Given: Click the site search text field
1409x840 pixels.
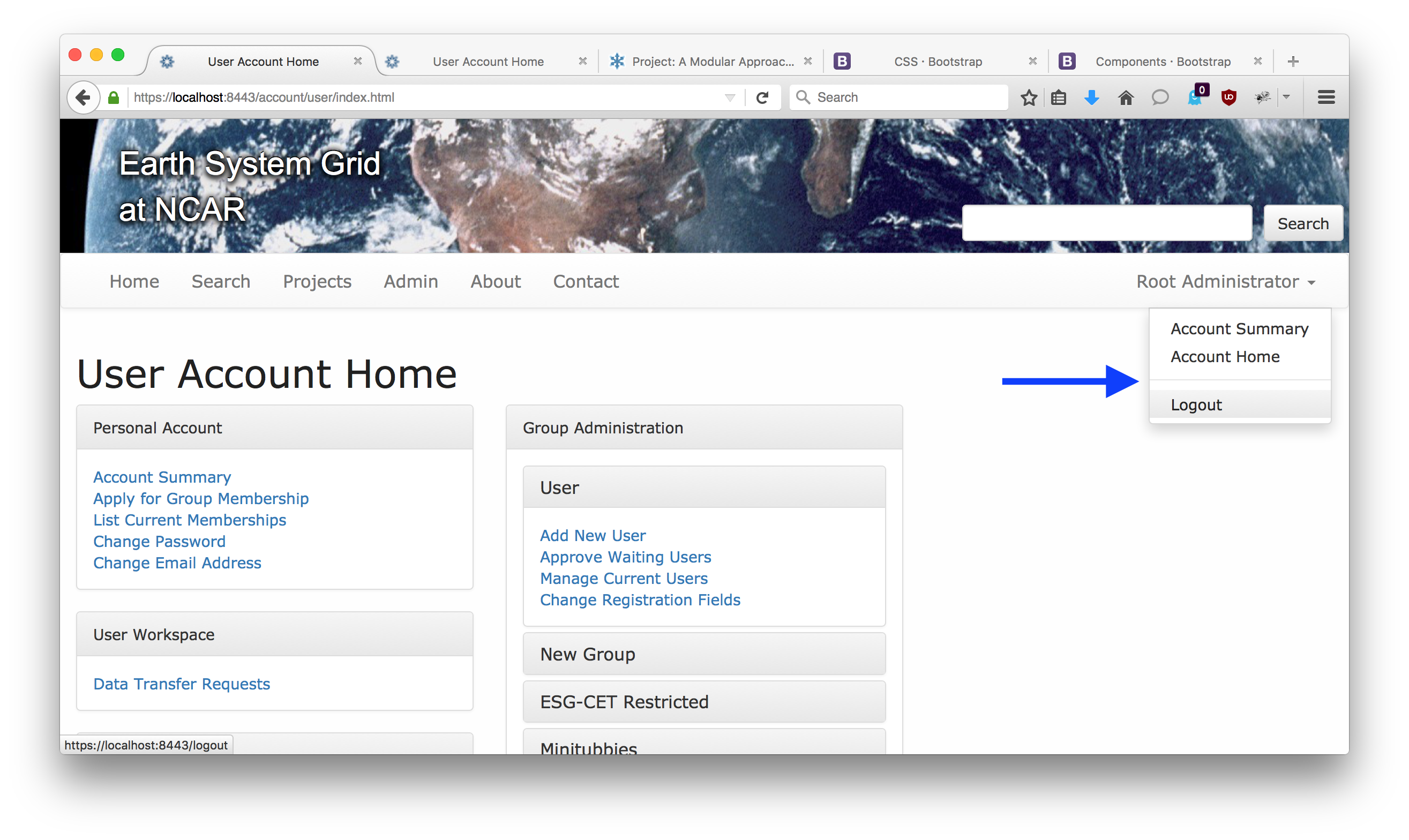Looking at the screenshot, I should 1106,223.
